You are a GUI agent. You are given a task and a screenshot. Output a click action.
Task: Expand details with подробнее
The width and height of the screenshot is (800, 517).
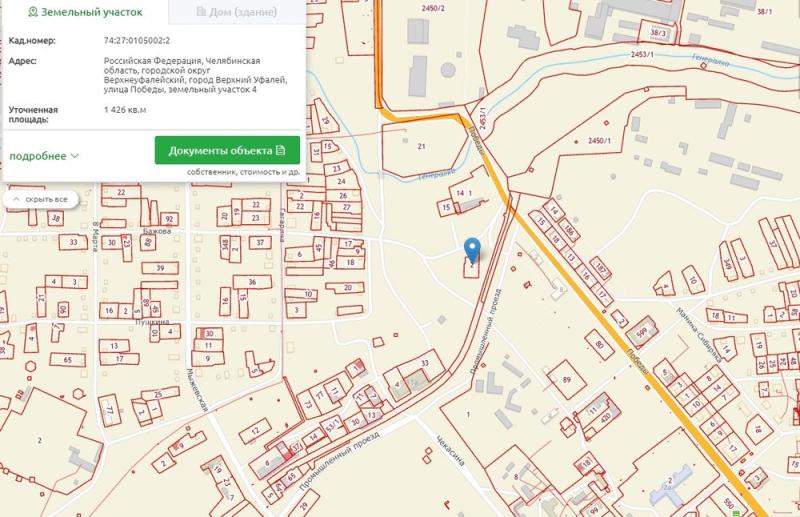[x=44, y=156]
